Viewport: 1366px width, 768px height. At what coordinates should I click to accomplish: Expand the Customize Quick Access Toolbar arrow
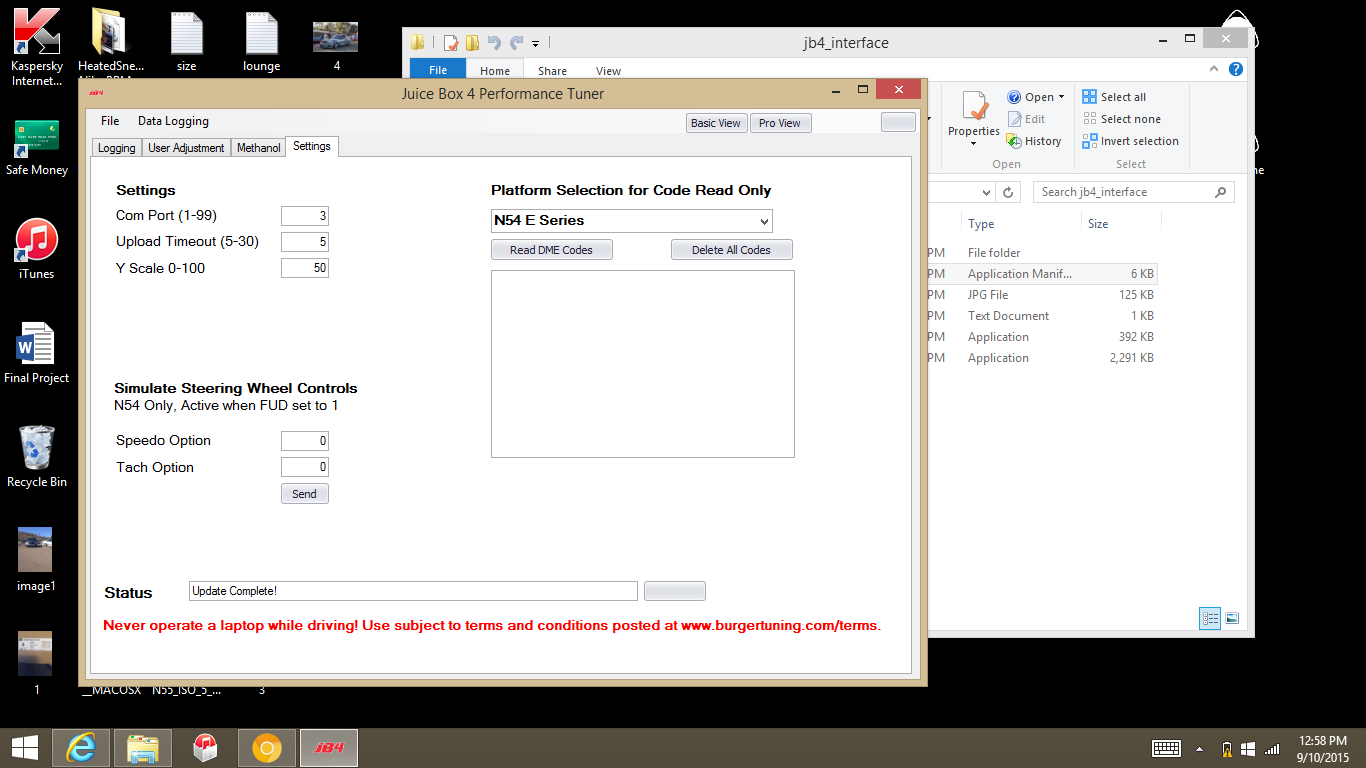coord(535,43)
